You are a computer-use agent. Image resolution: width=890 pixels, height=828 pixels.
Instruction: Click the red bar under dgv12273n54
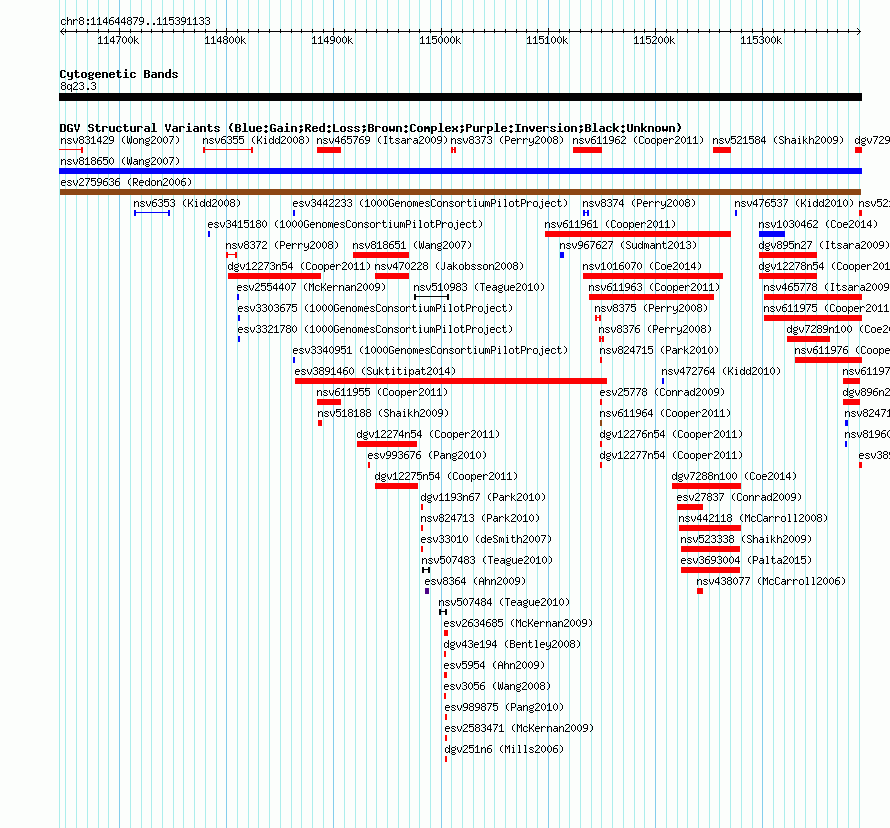pos(274,276)
